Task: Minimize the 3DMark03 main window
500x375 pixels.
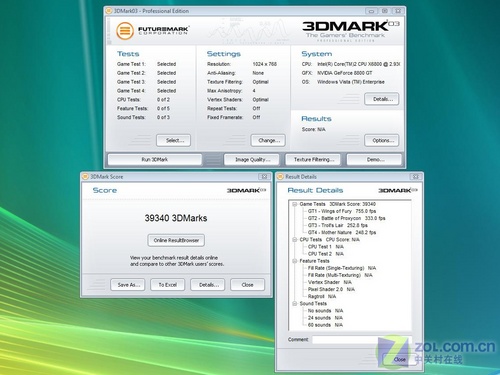Action: pos(371,11)
